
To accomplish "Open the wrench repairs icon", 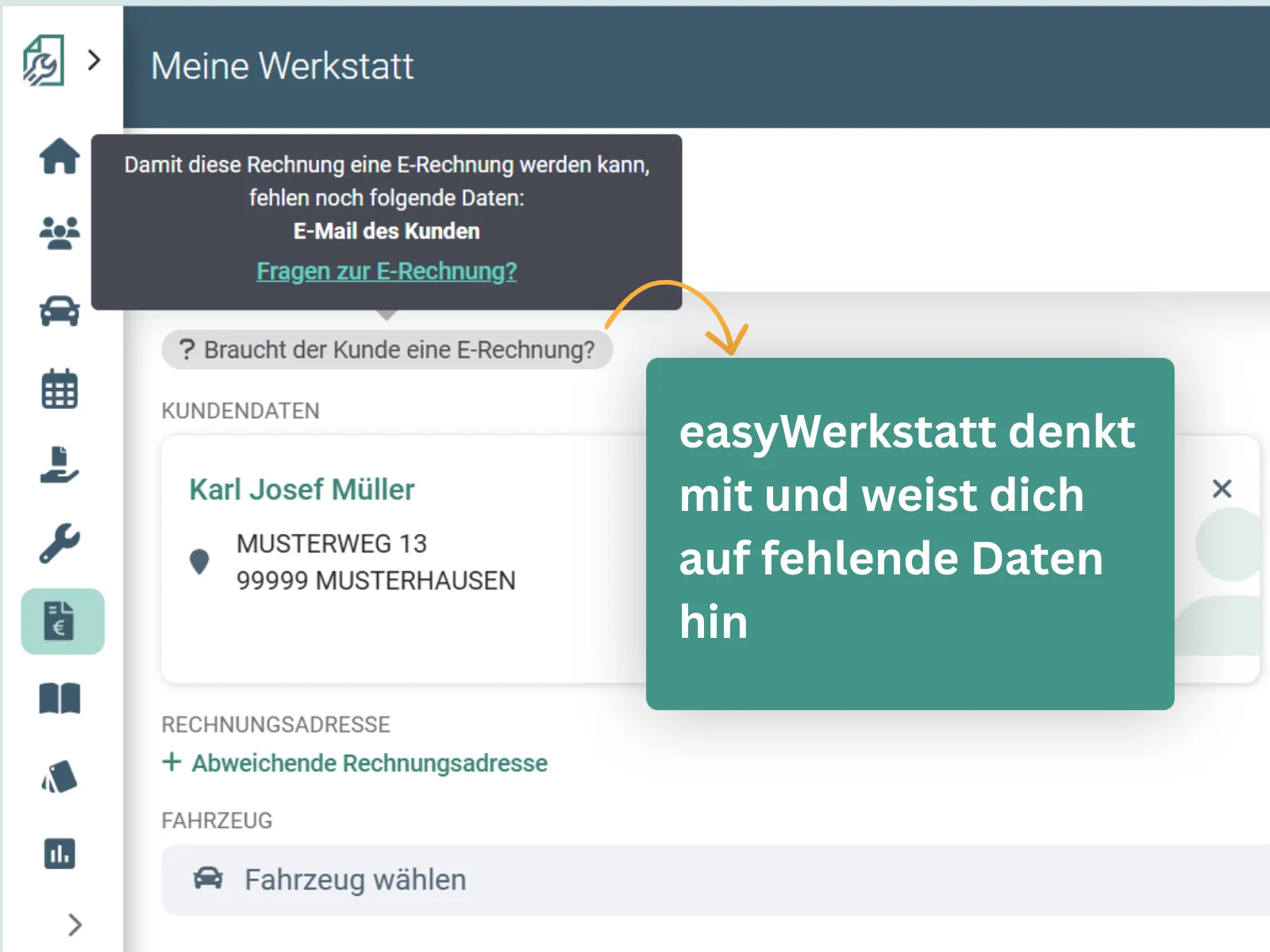I will 60,543.
